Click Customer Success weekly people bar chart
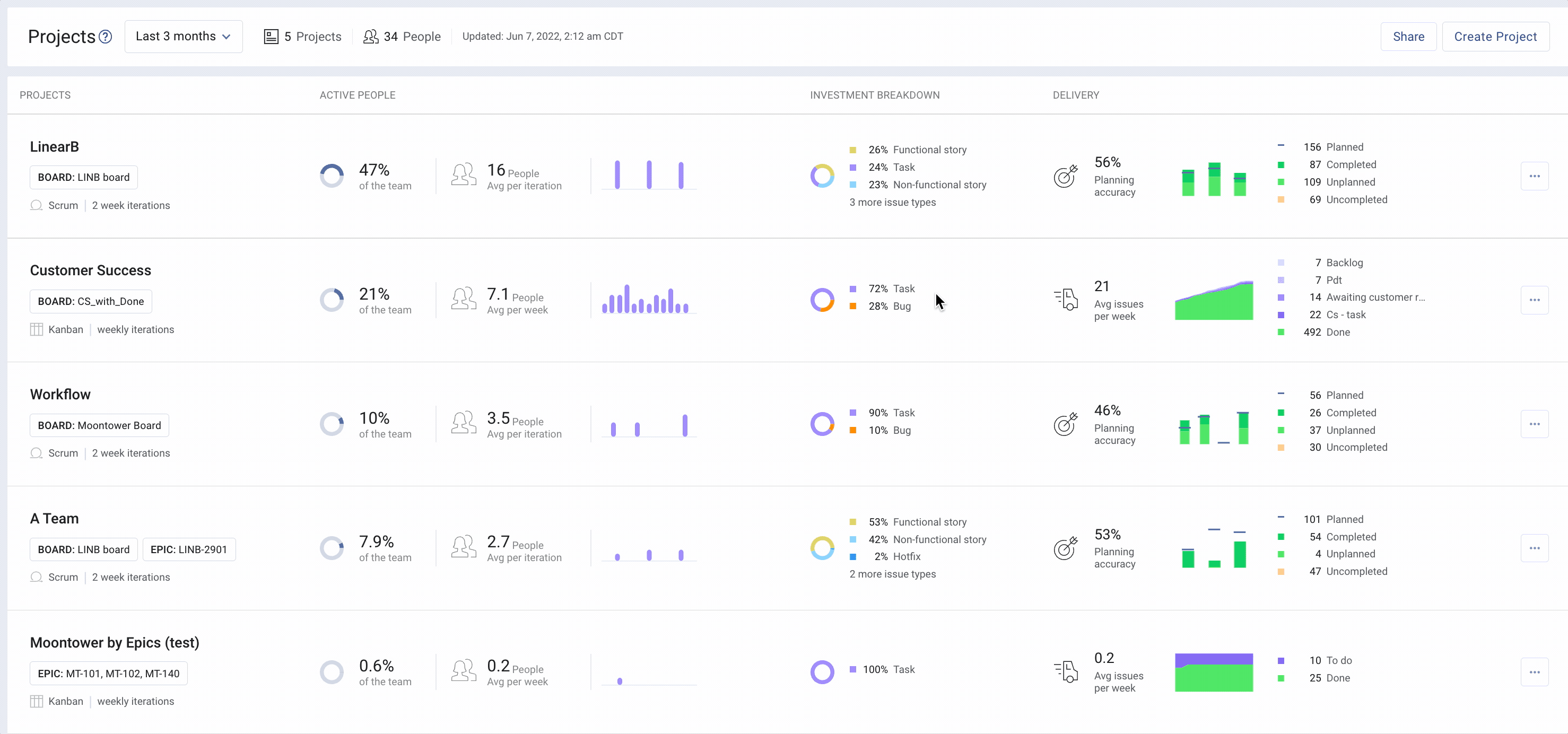1568x734 pixels. point(649,299)
